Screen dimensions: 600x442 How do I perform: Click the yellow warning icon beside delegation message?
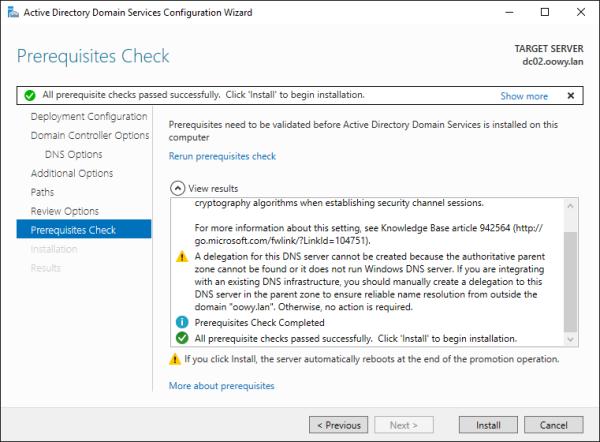pos(181,256)
